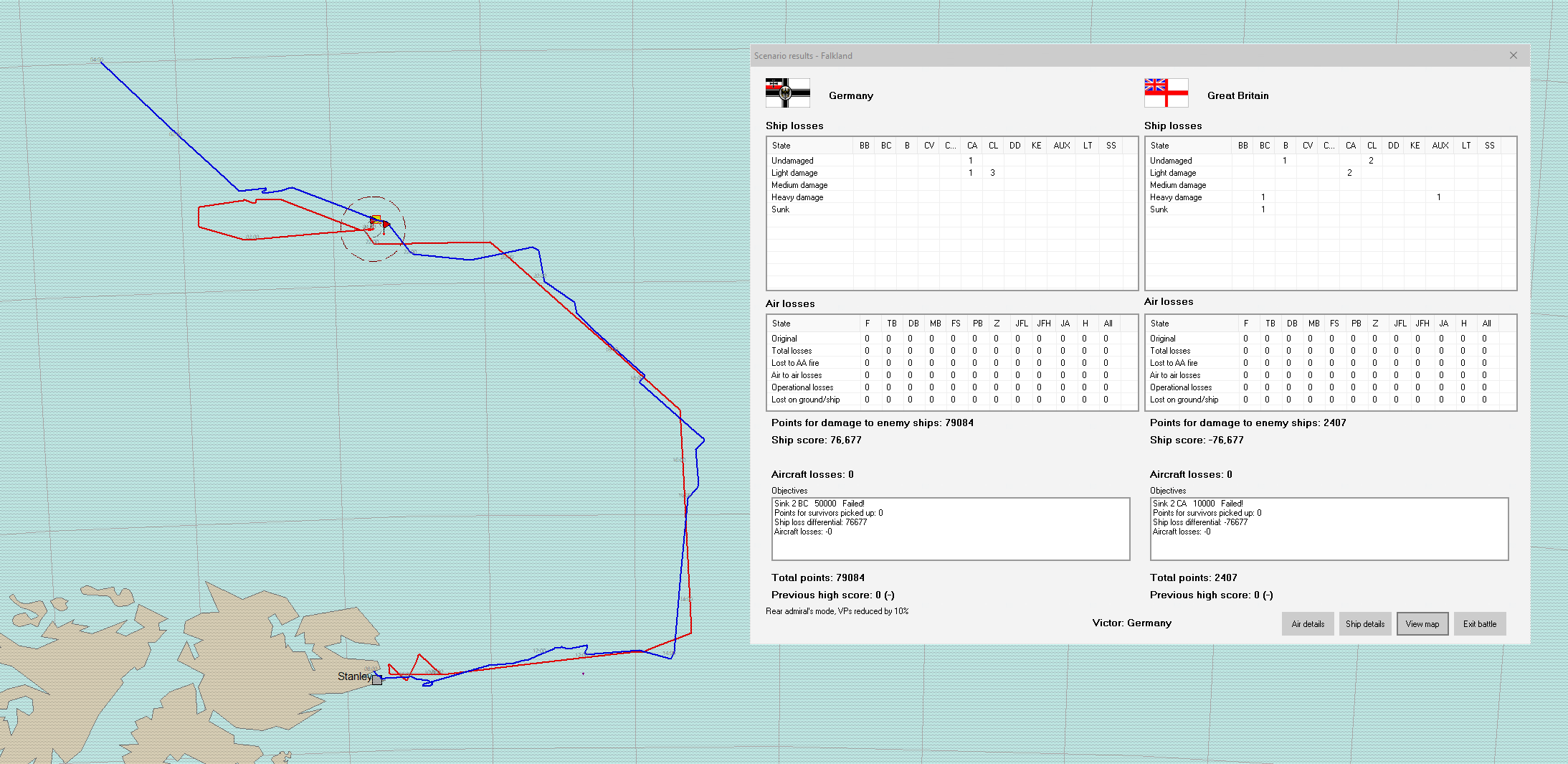Select the ship marker inside the dashed circle

point(376,220)
